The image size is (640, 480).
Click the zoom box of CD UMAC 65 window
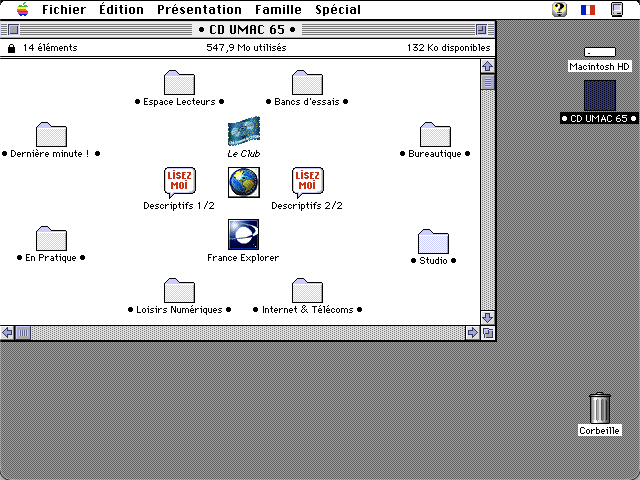pos(481,29)
